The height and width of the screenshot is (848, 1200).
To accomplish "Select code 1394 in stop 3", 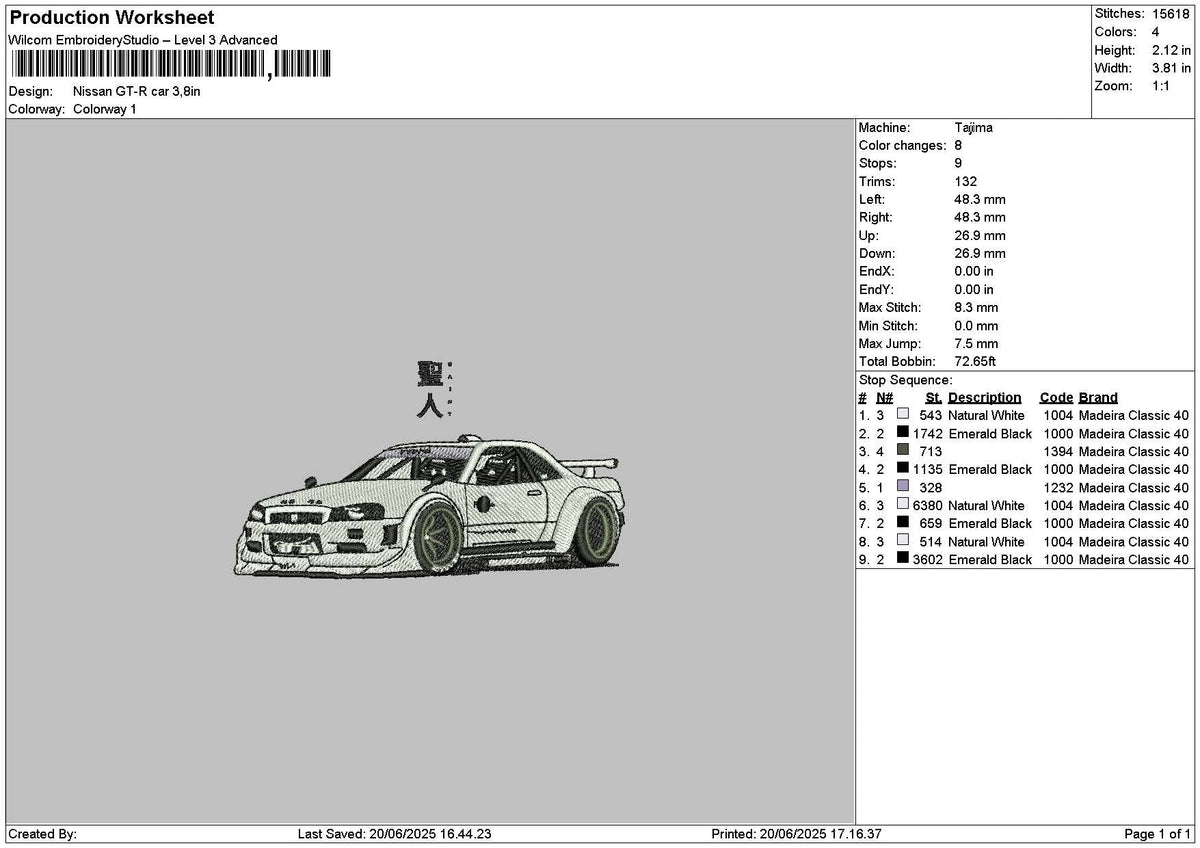I will tap(1058, 452).
